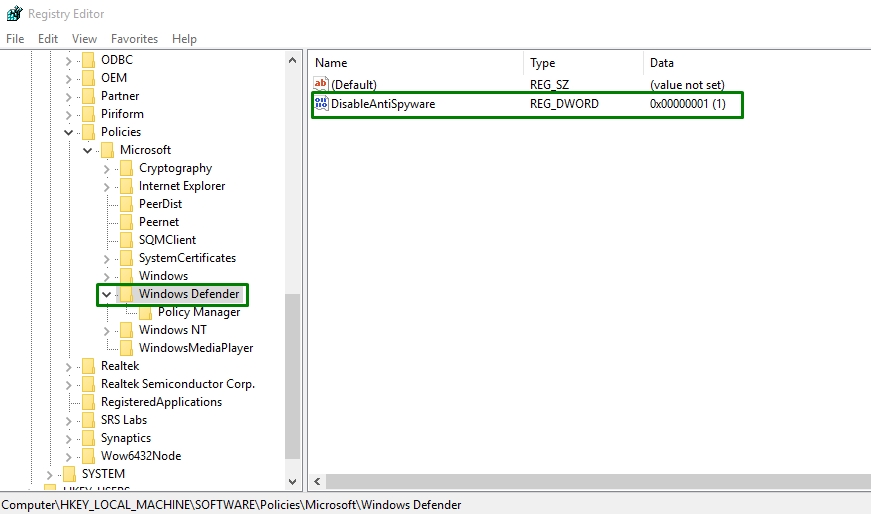Click the PeerDist folder icon

127,204
